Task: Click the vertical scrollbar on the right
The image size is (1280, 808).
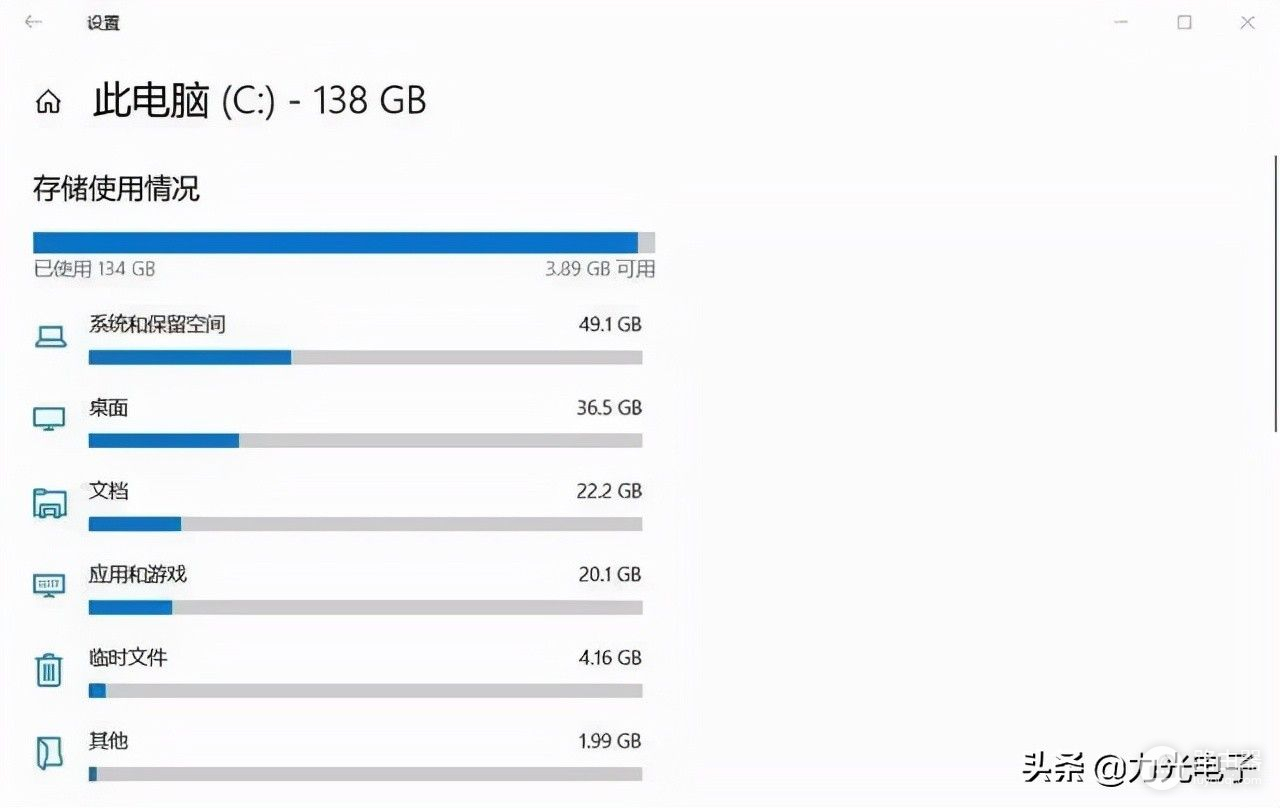Action: point(1275,292)
